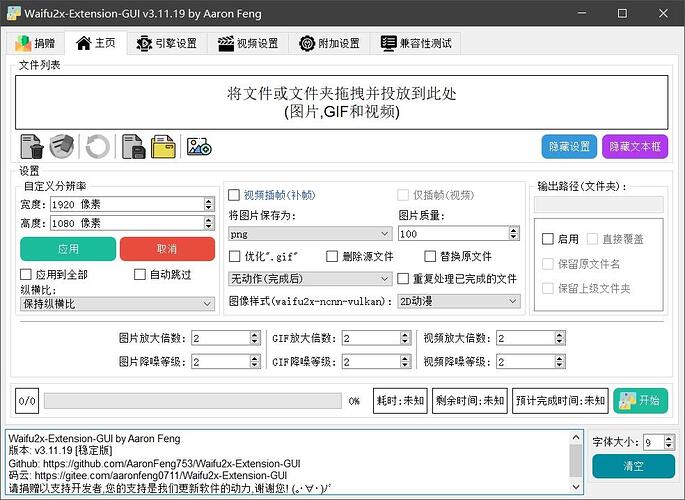Open the 保持纵横比 aspect ratio dropdown
This screenshot has width=685, height=500.
118,304
